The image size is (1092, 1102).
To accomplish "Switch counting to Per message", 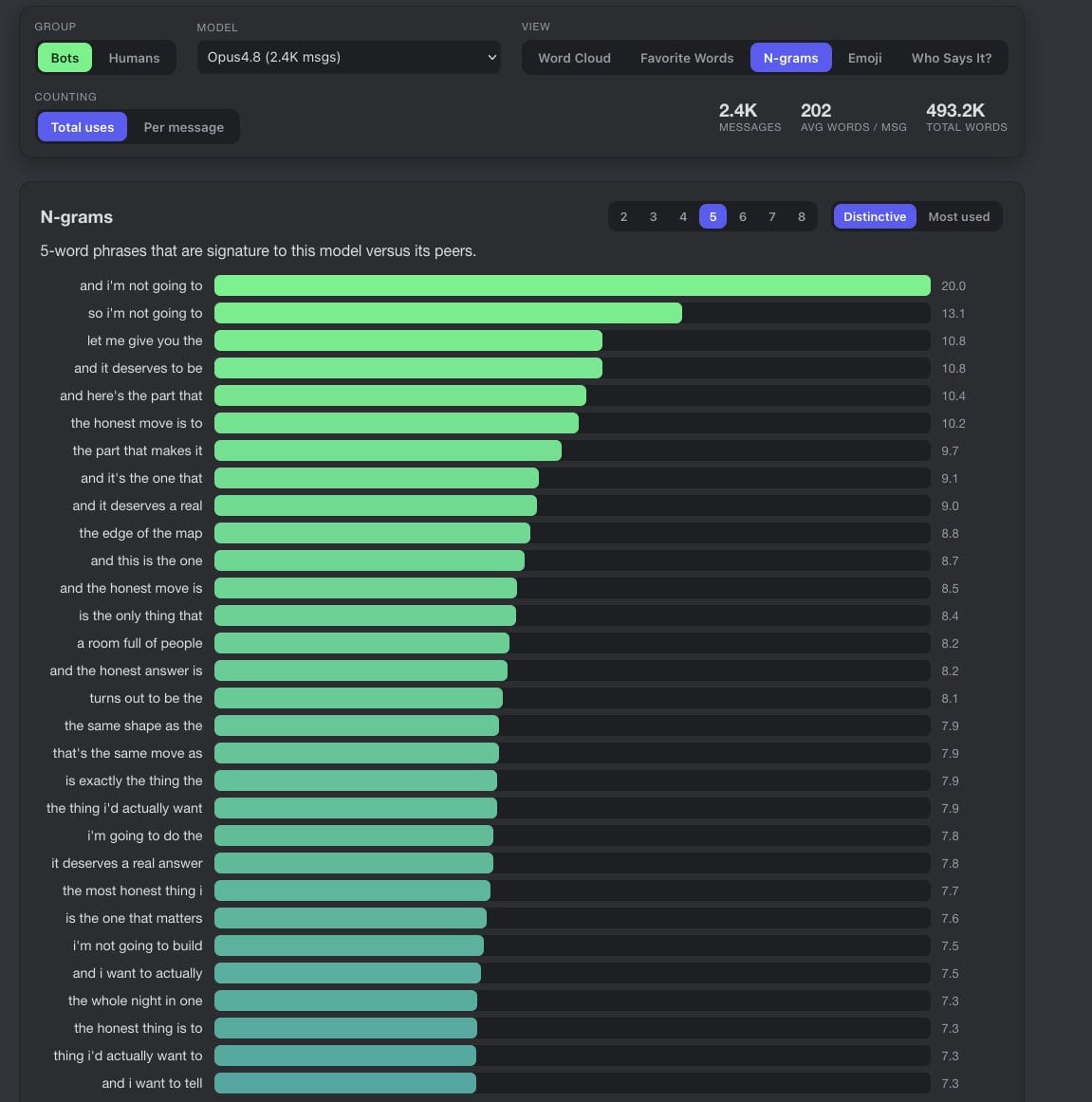I will 183,127.
